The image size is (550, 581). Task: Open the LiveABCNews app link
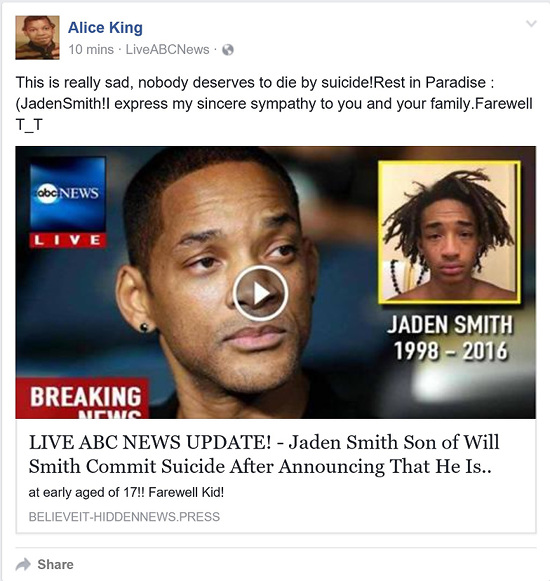pos(168,49)
